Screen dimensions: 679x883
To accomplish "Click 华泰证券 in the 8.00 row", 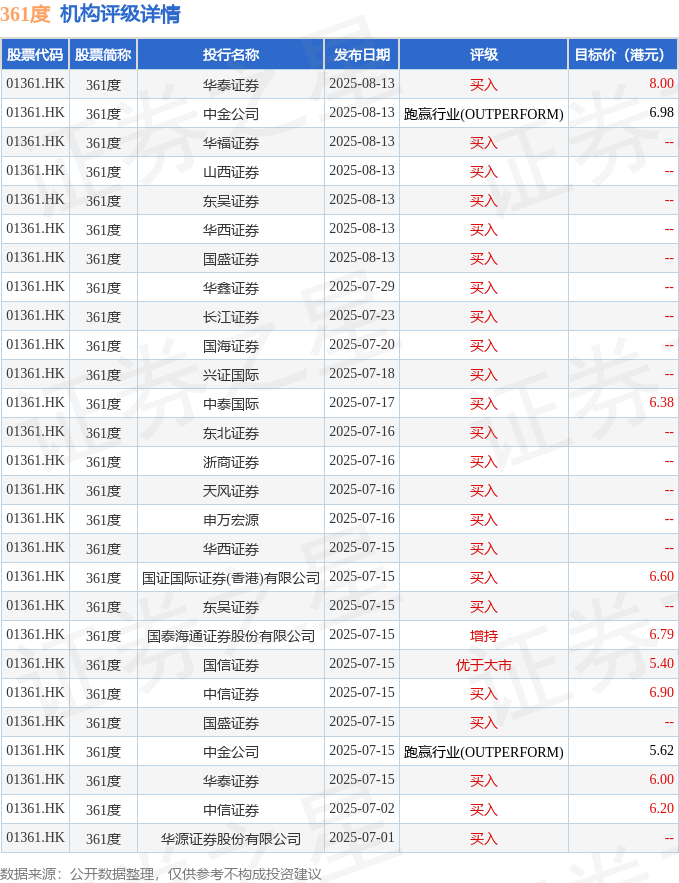I will click(231, 85).
